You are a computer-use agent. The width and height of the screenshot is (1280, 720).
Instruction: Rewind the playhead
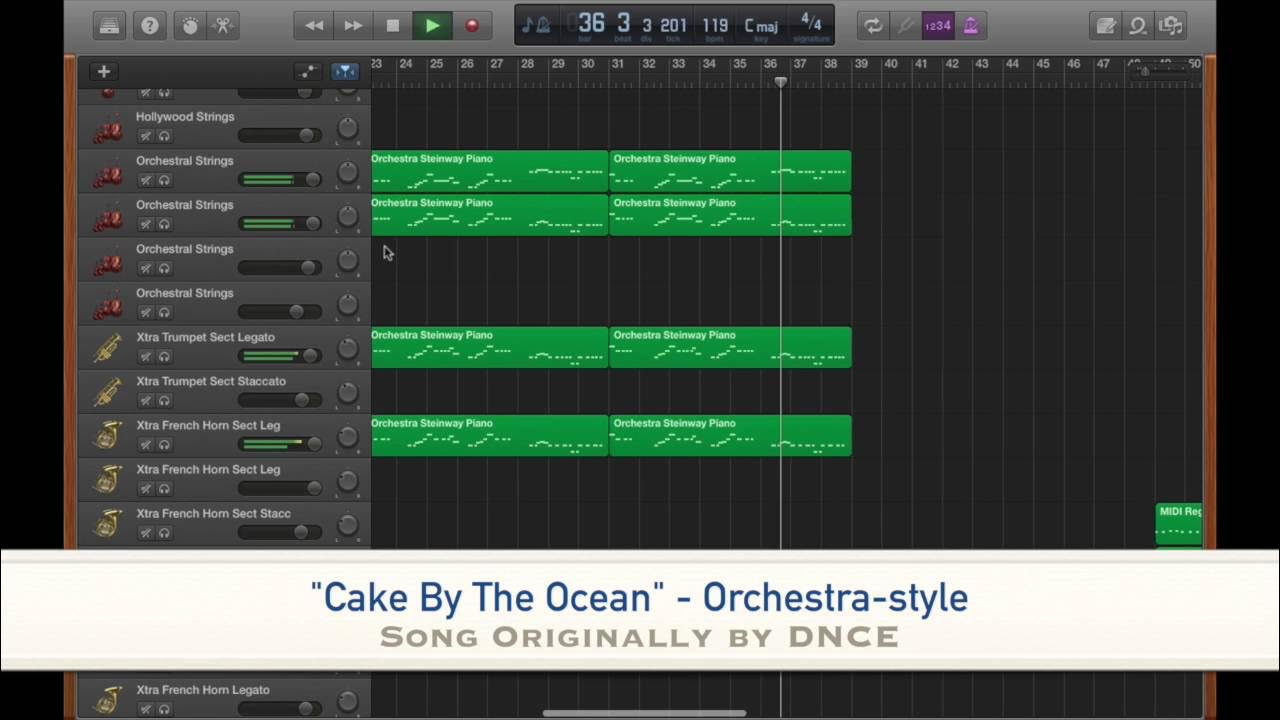[314, 26]
